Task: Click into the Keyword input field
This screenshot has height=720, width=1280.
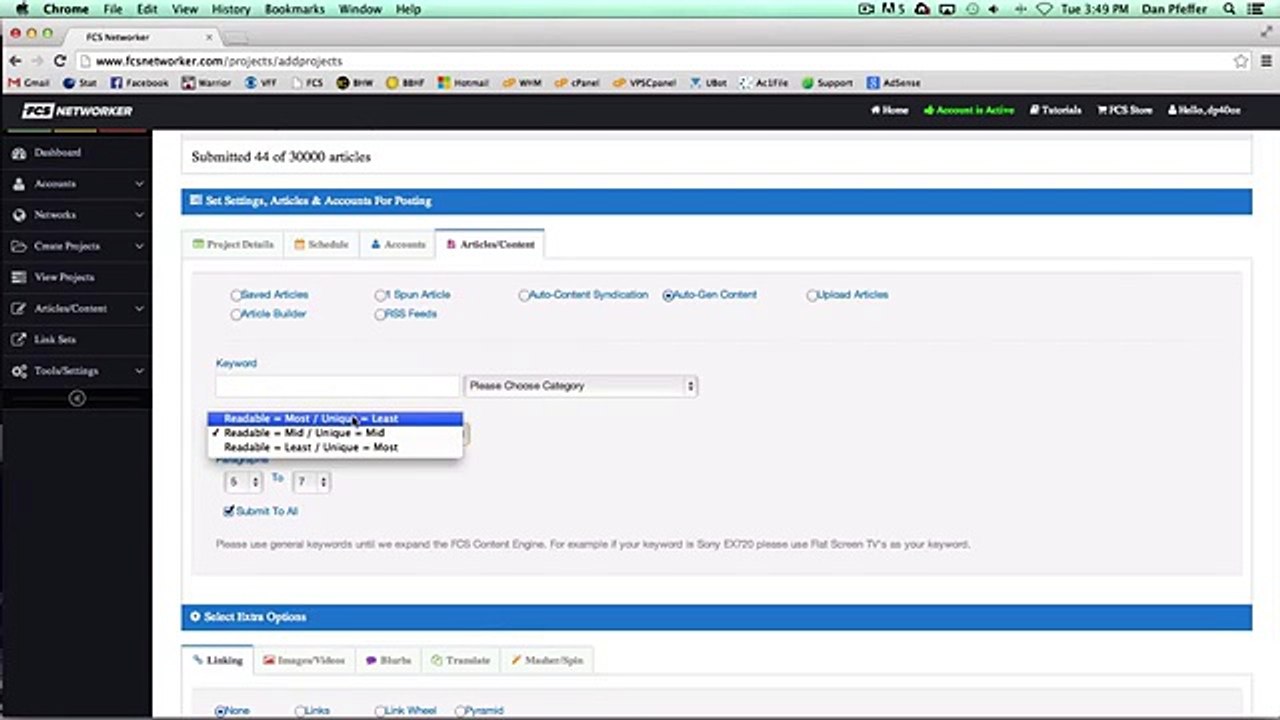Action: (337, 386)
